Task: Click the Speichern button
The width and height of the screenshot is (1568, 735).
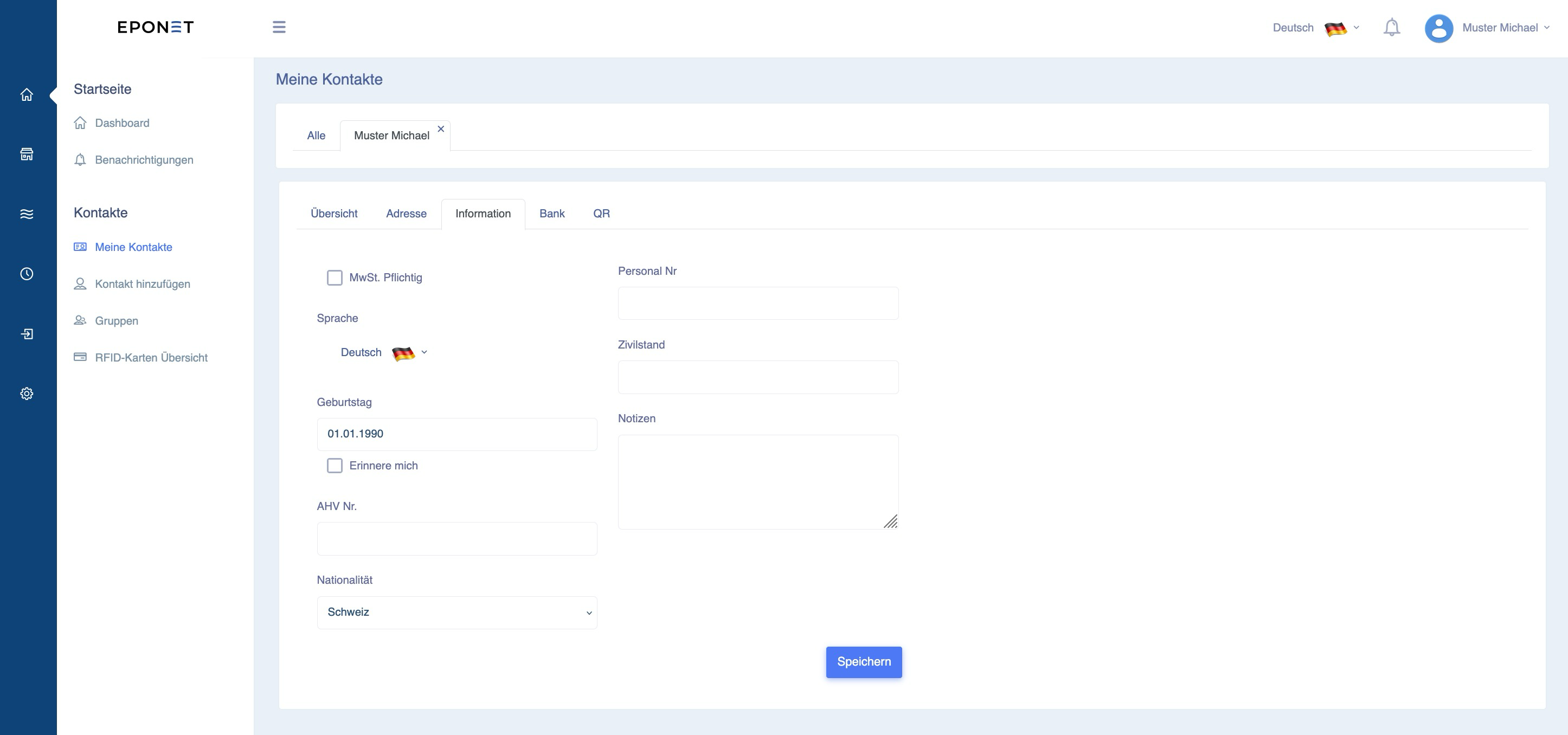Action: [864, 662]
